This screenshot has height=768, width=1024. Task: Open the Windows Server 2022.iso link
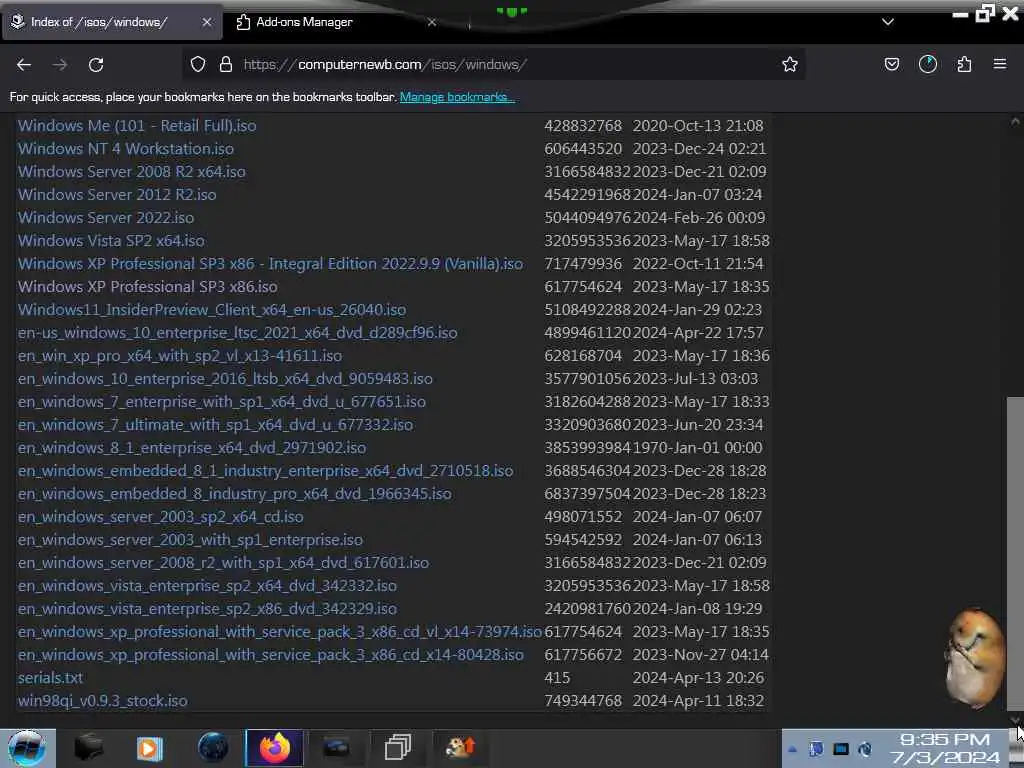tap(106, 217)
